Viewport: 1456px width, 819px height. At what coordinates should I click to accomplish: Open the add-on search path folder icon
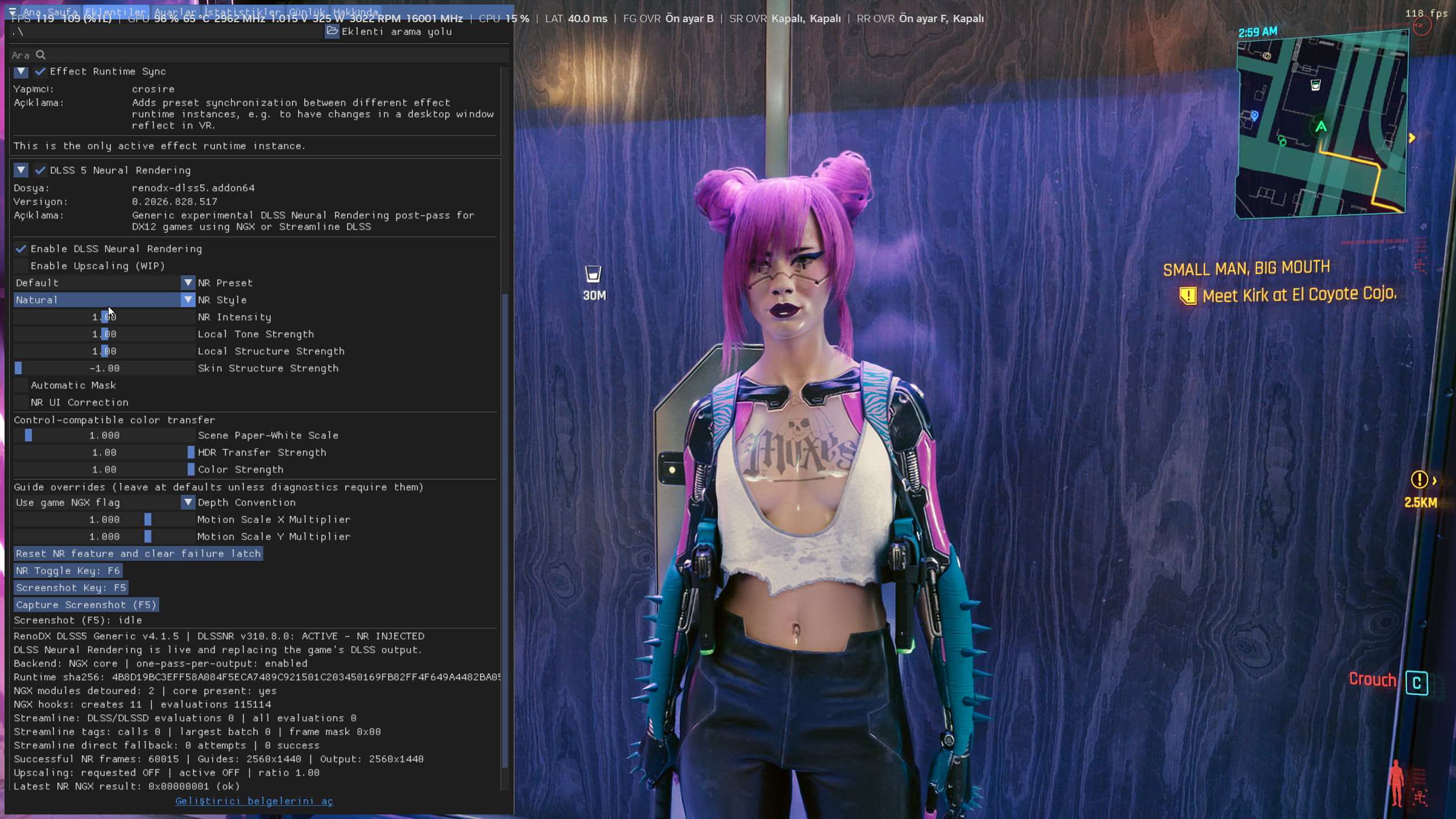332,31
